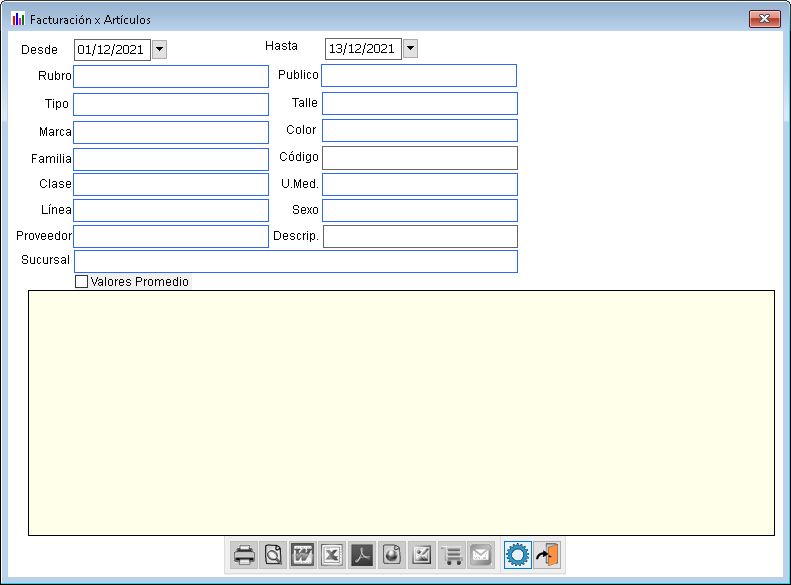Screen dimensions: 791x585
Task: Select the Sucursal input field
Action: click(x=296, y=261)
